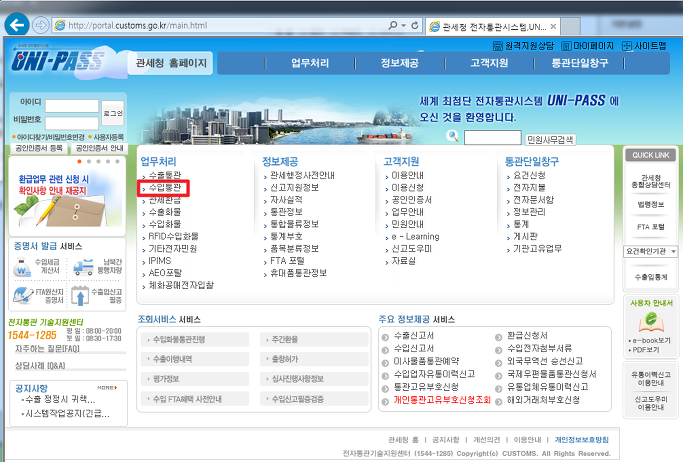Open the 요건신청 link
Image resolution: width=683 pixels, height=462 pixels.
529,175
